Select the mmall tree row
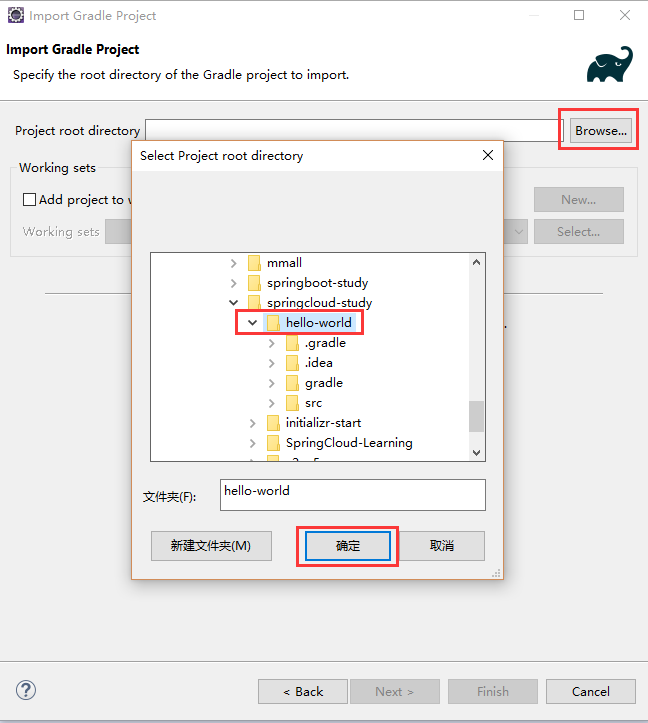 tap(285, 263)
